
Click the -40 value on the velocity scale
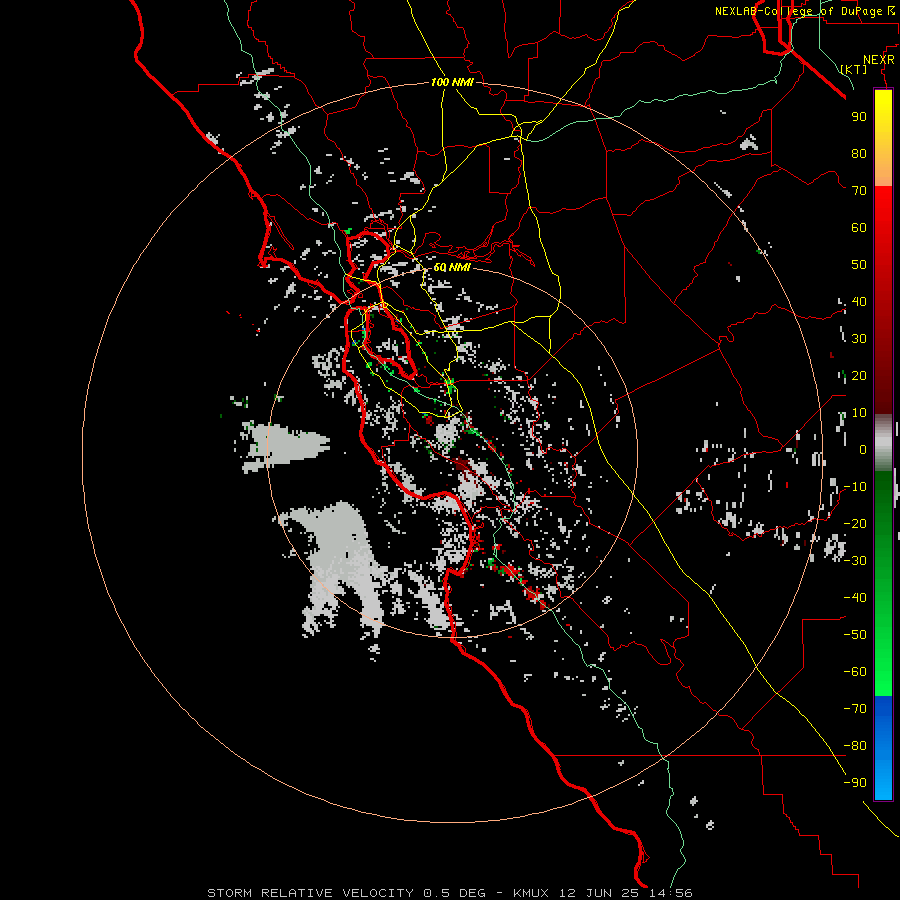855,598
